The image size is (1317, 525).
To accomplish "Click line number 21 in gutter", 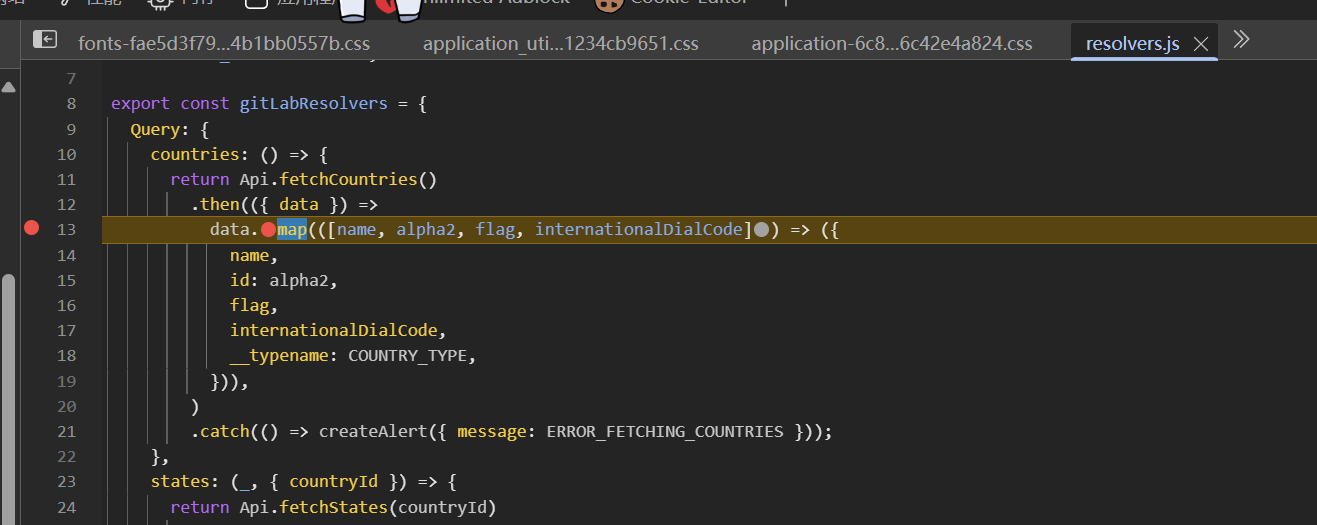I will [x=67, y=432].
